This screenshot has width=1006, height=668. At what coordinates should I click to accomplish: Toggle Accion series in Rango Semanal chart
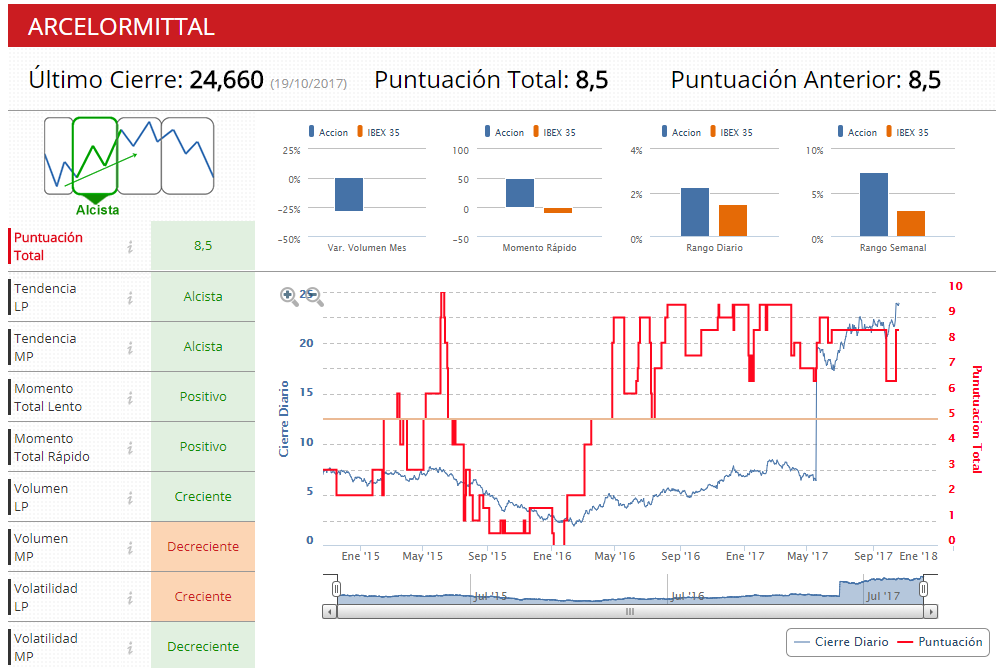coord(857,132)
